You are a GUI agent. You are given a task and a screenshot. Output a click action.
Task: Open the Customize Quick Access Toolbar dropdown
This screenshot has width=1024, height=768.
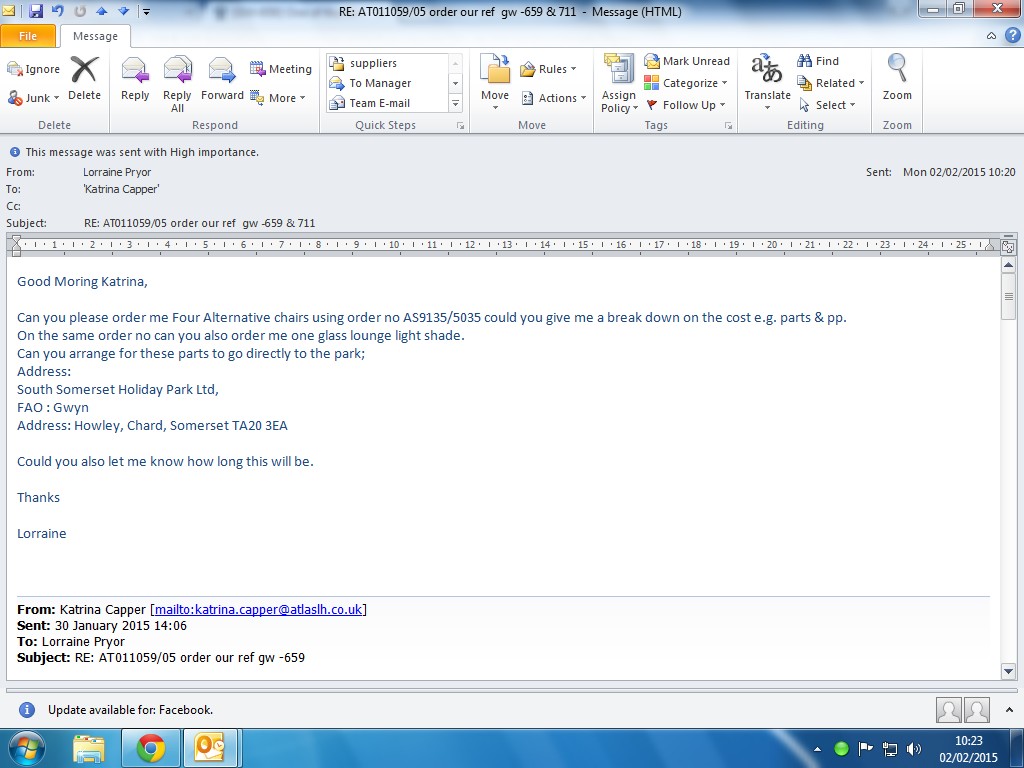coord(146,12)
